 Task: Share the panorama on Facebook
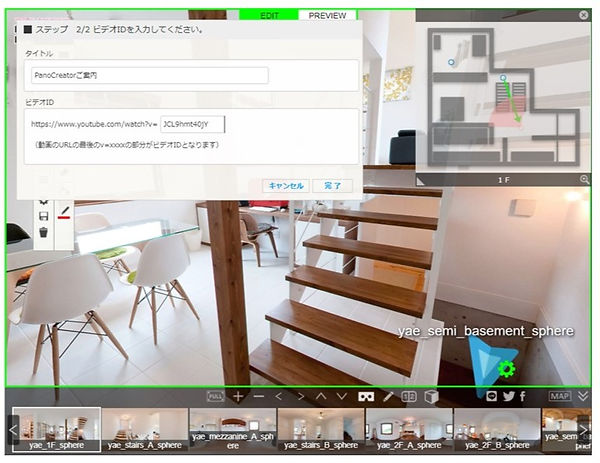tap(522, 396)
